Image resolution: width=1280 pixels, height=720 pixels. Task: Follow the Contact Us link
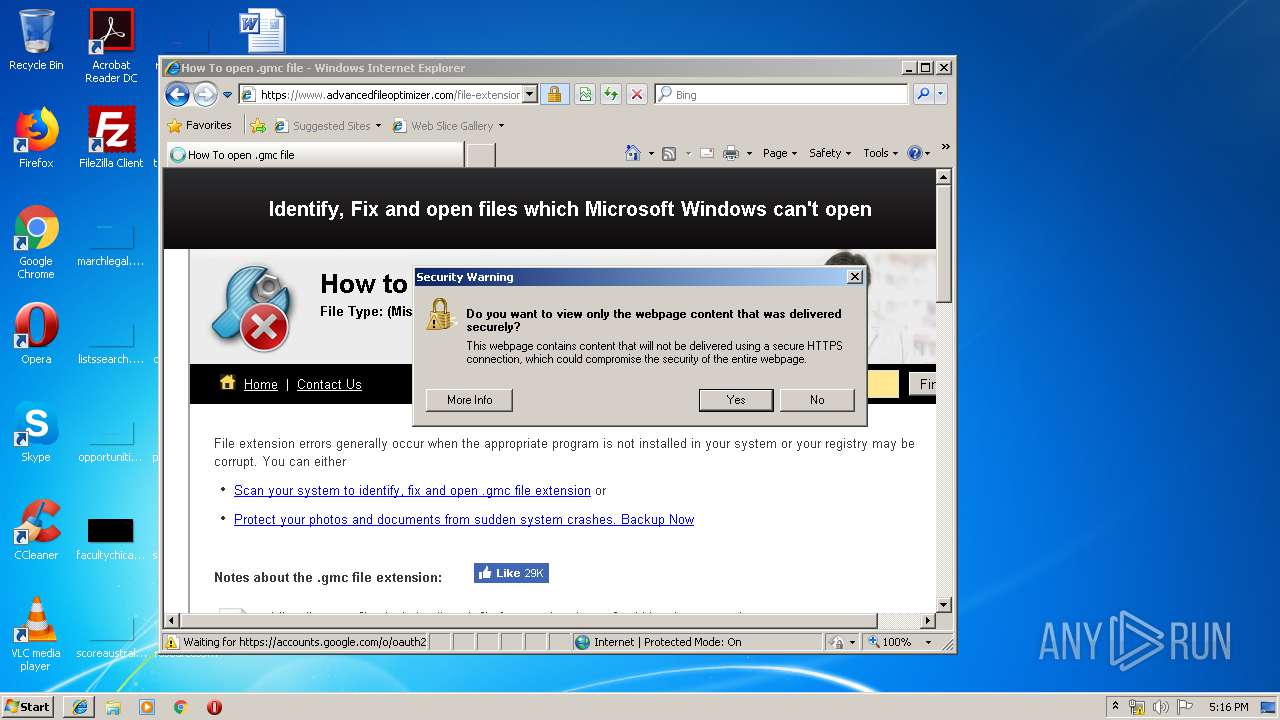point(329,384)
